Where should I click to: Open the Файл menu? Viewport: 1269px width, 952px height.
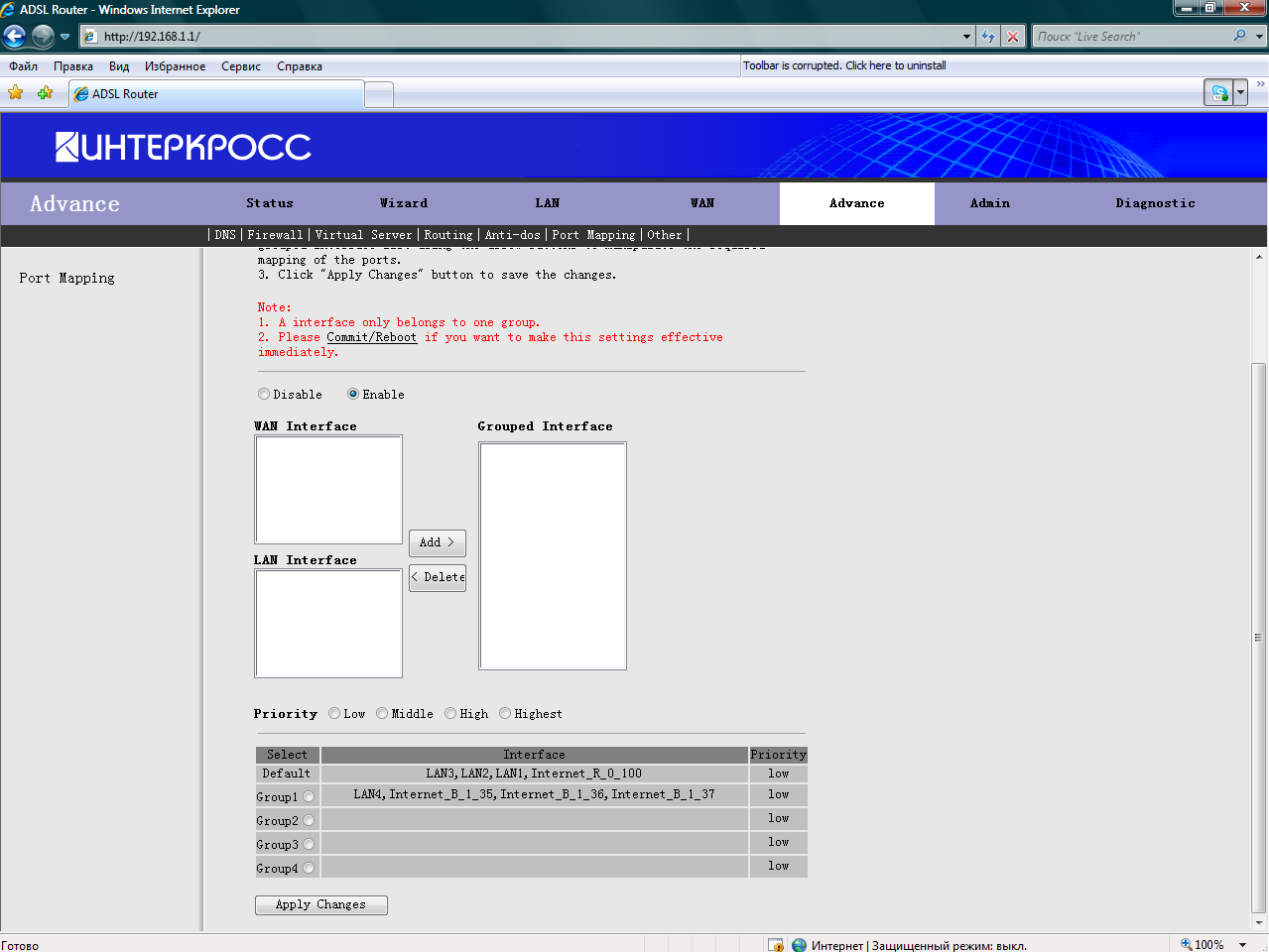(23, 66)
